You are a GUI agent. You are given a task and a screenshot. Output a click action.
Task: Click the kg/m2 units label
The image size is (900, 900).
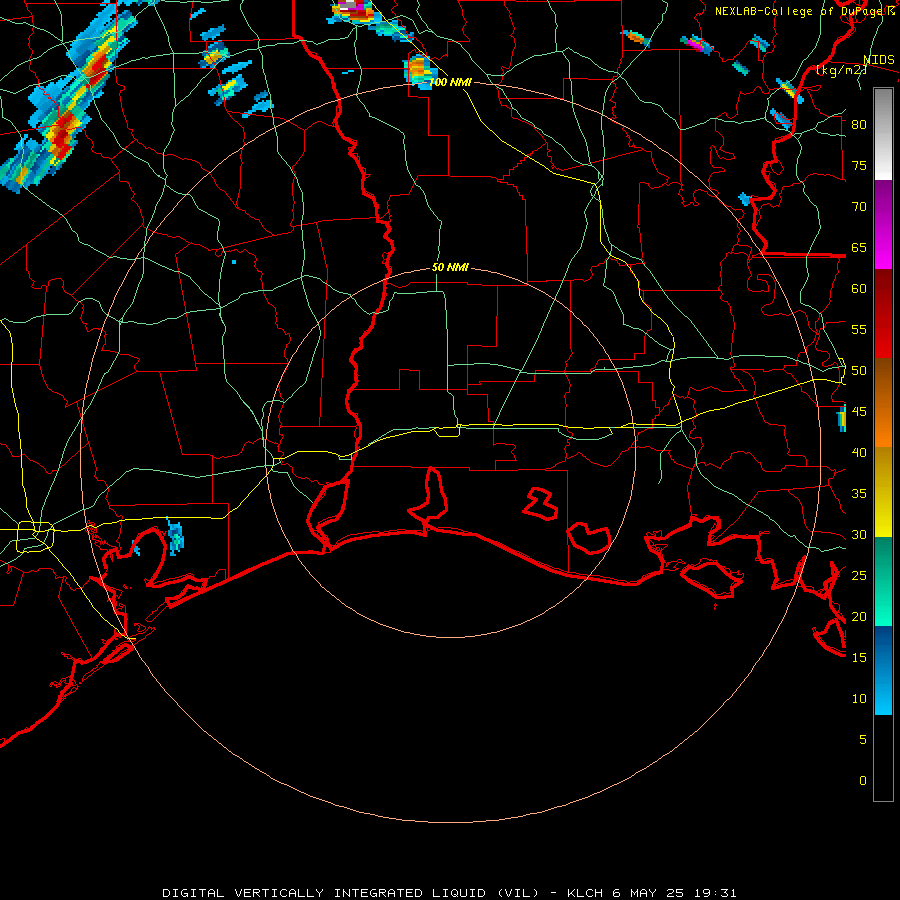click(841, 70)
